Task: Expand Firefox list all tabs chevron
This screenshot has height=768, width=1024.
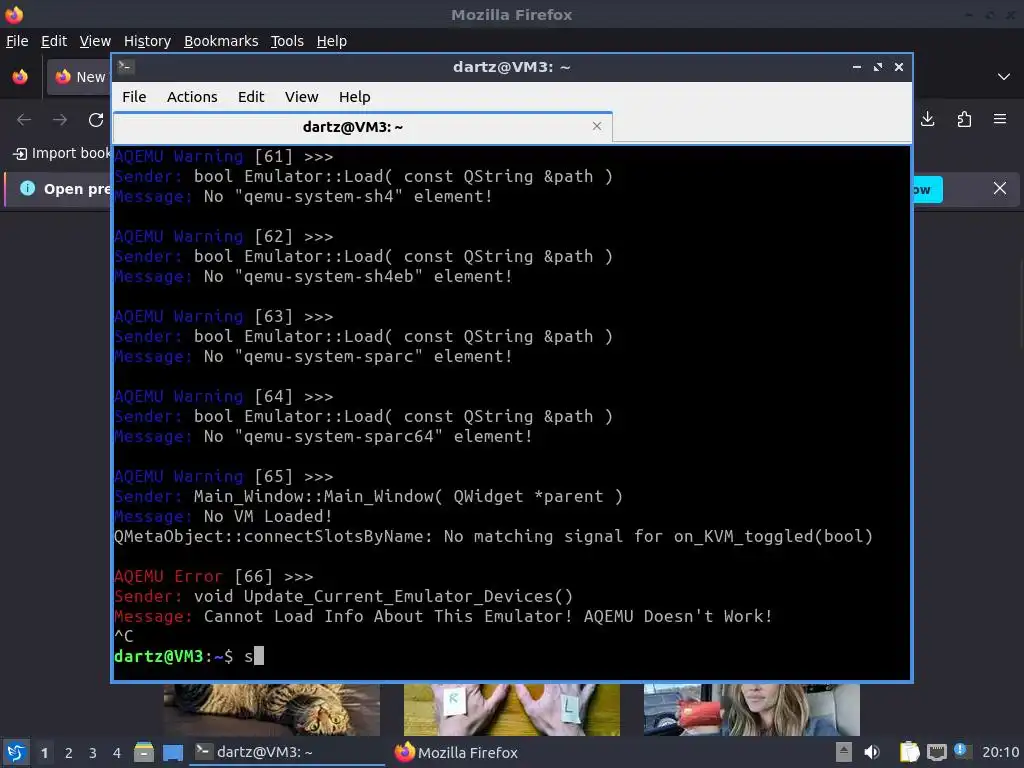Action: [1004, 77]
